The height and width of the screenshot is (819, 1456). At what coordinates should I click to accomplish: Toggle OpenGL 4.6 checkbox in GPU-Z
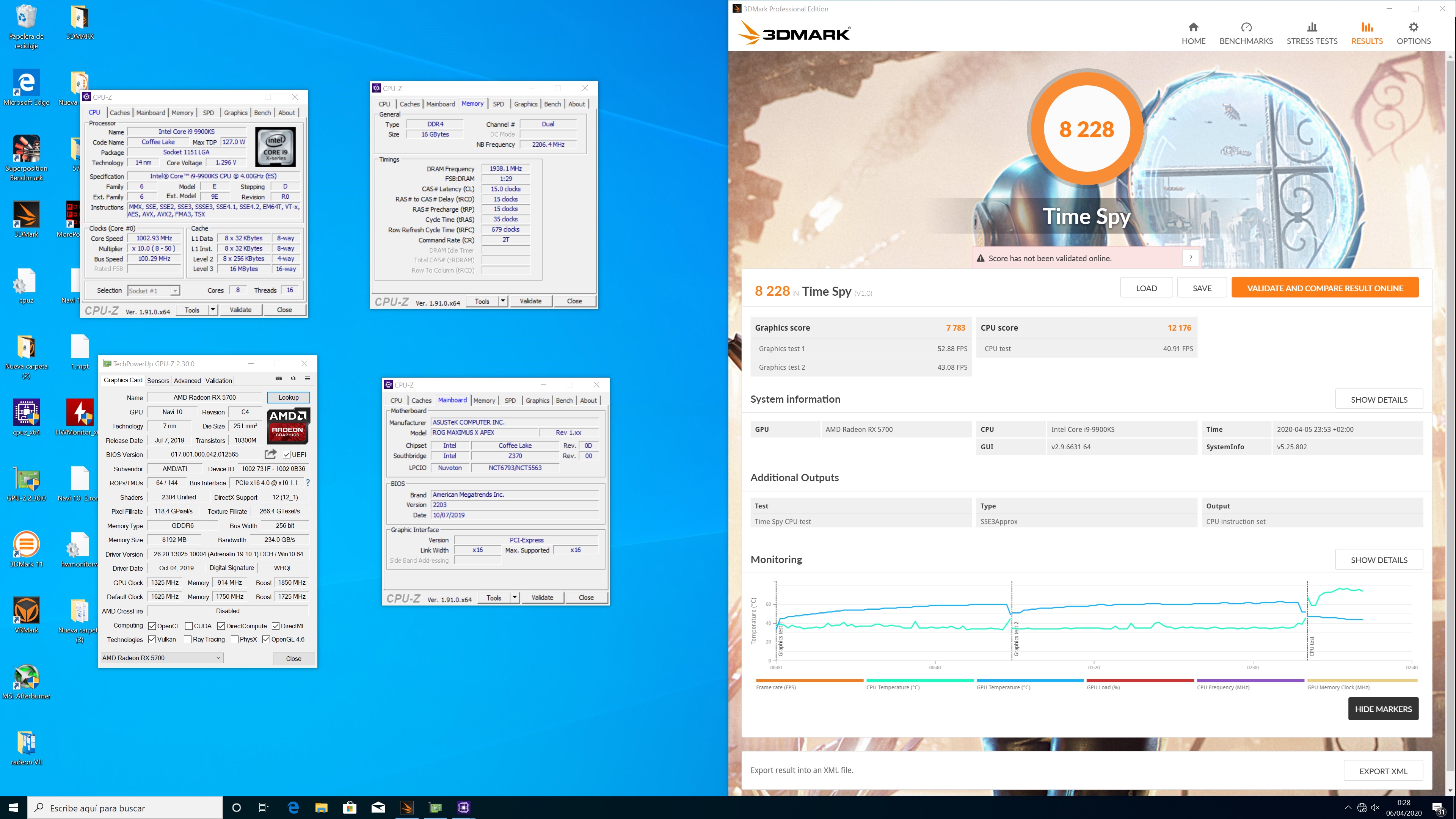pyautogui.click(x=266, y=639)
